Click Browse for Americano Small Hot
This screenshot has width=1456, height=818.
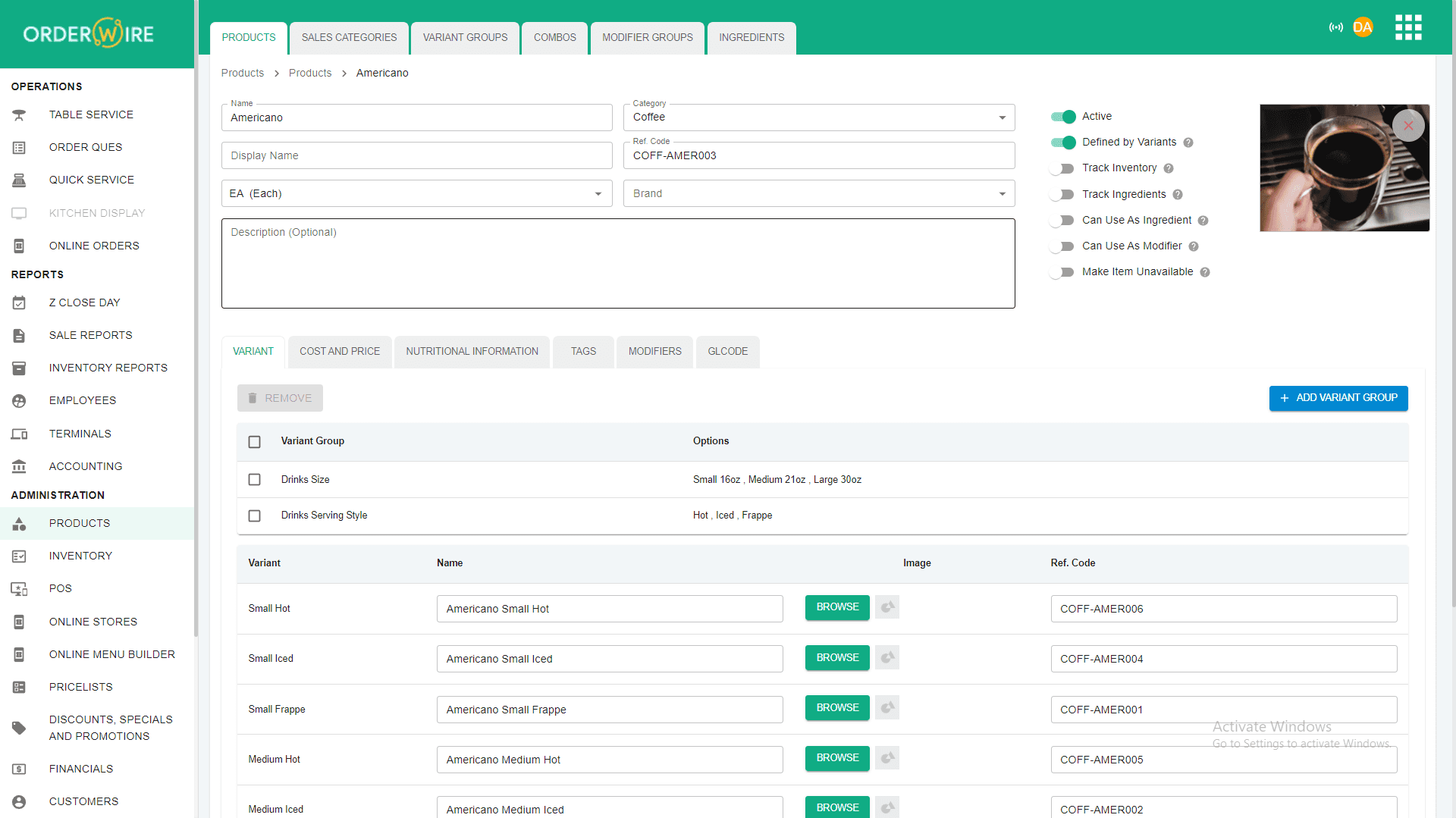pyautogui.click(x=837, y=607)
